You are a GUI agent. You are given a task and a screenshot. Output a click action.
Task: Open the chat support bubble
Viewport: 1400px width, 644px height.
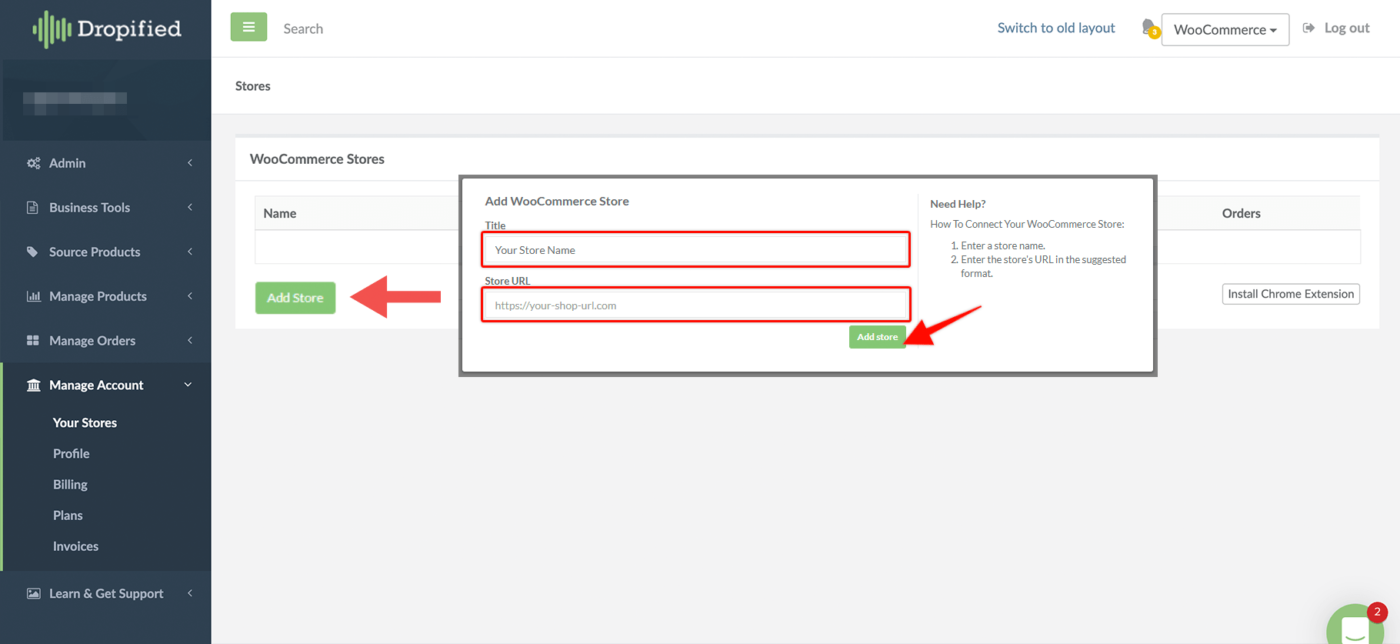click(1356, 627)
